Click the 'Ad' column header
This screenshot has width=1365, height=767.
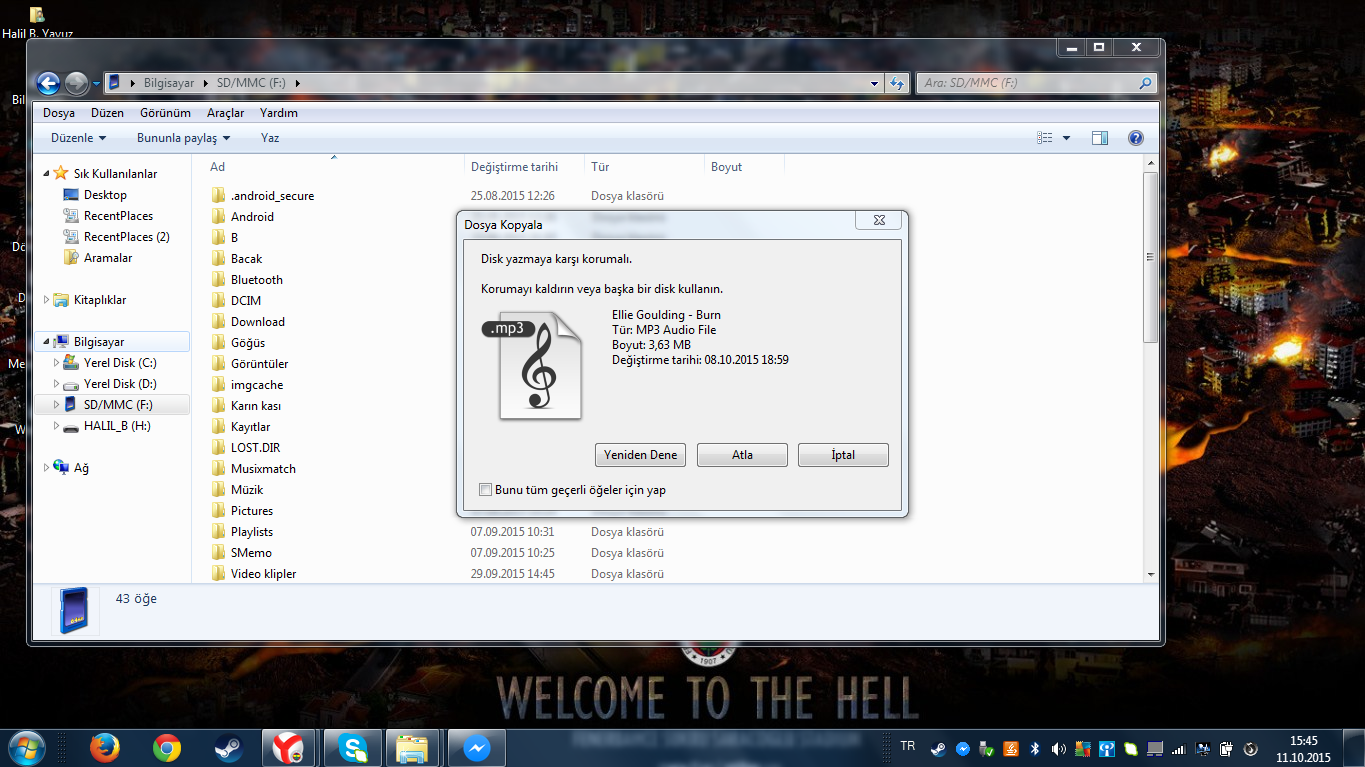click(x=217, y=167)
